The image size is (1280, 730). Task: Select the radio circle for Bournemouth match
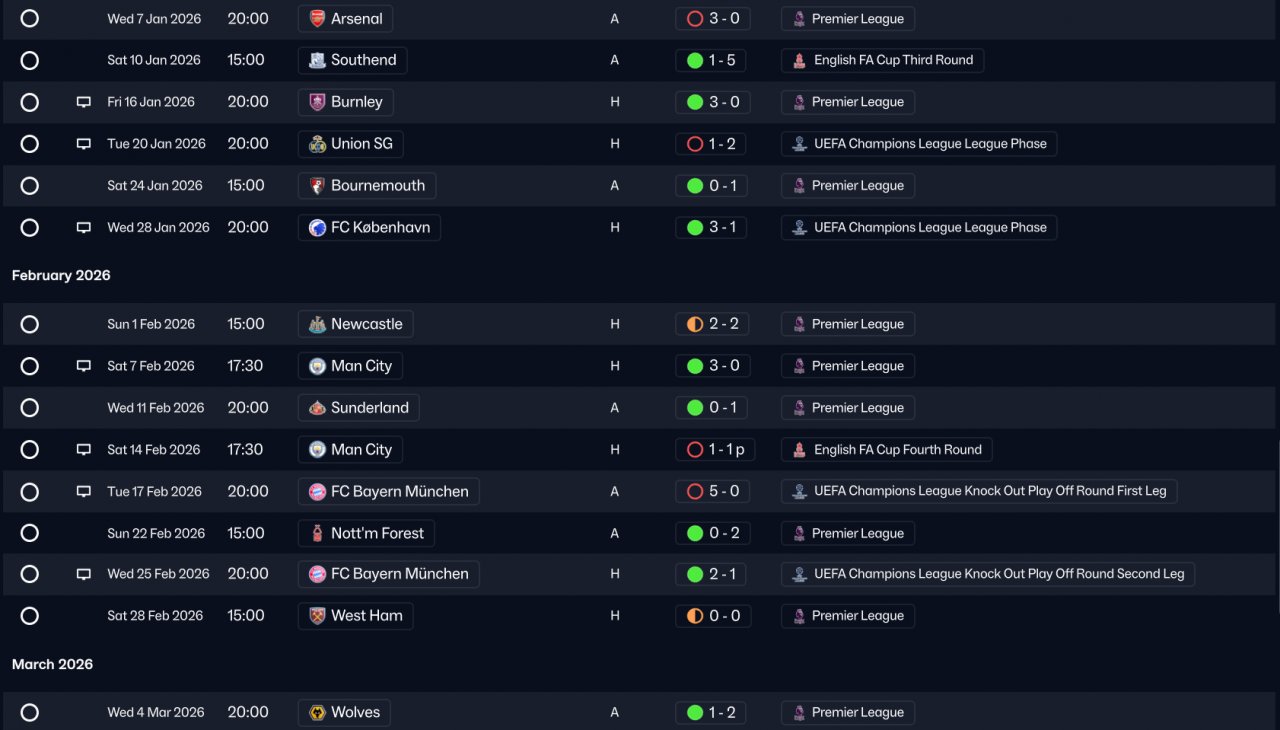(x=30, y=186)
